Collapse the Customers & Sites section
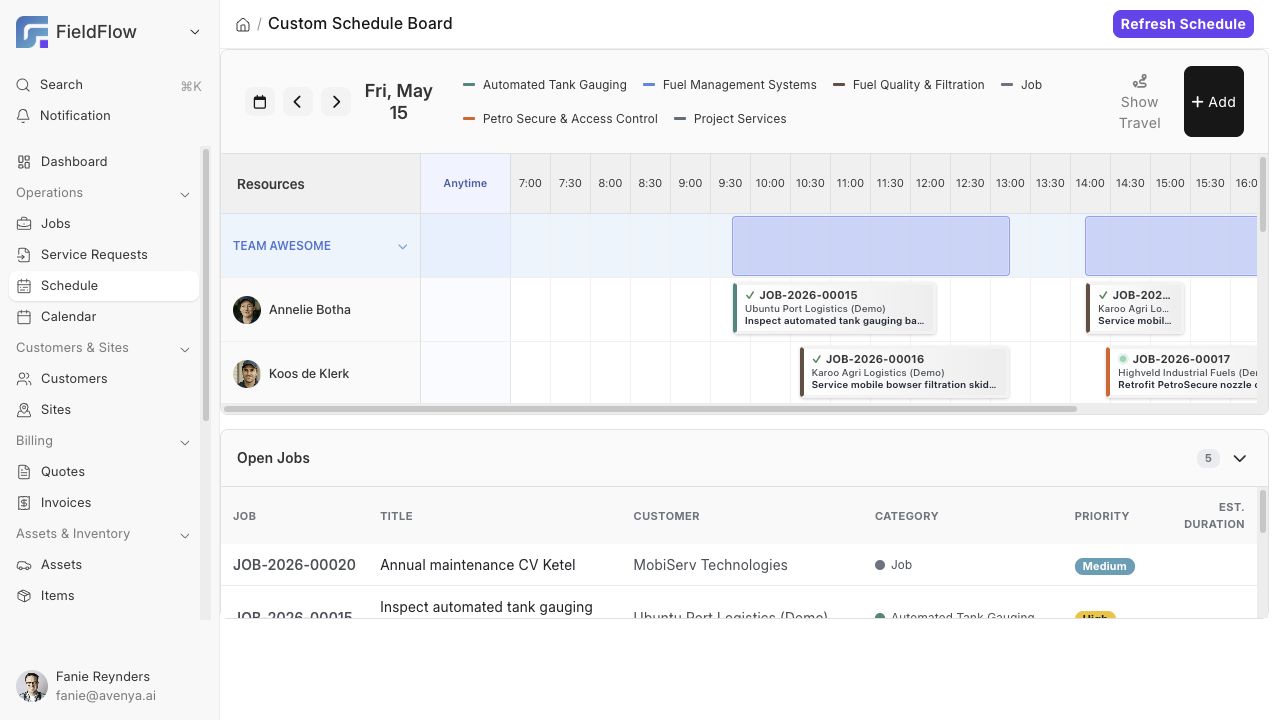This screenshot has height=720, width=1280. 185,349
